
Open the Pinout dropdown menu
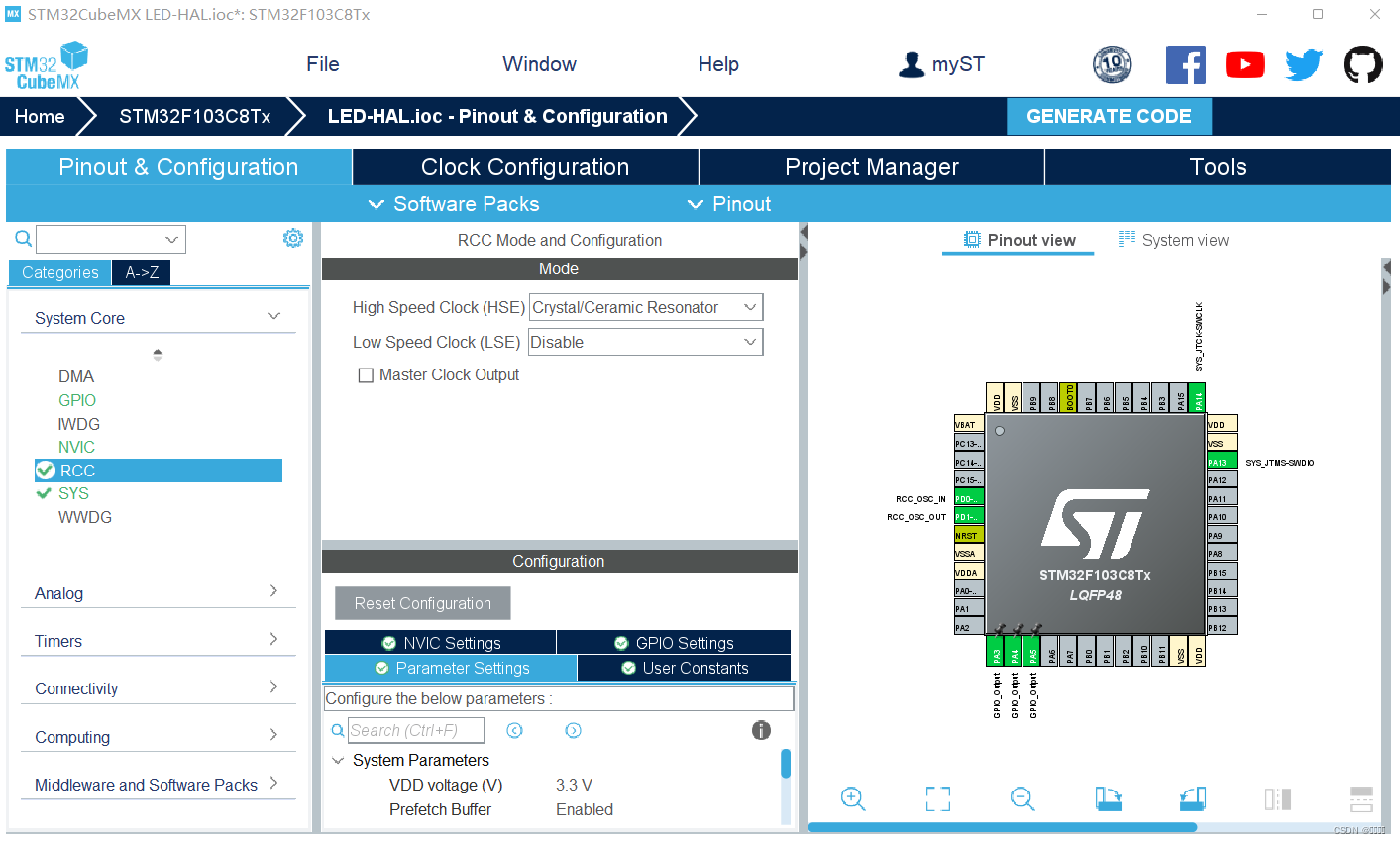(x=729, y=204)
